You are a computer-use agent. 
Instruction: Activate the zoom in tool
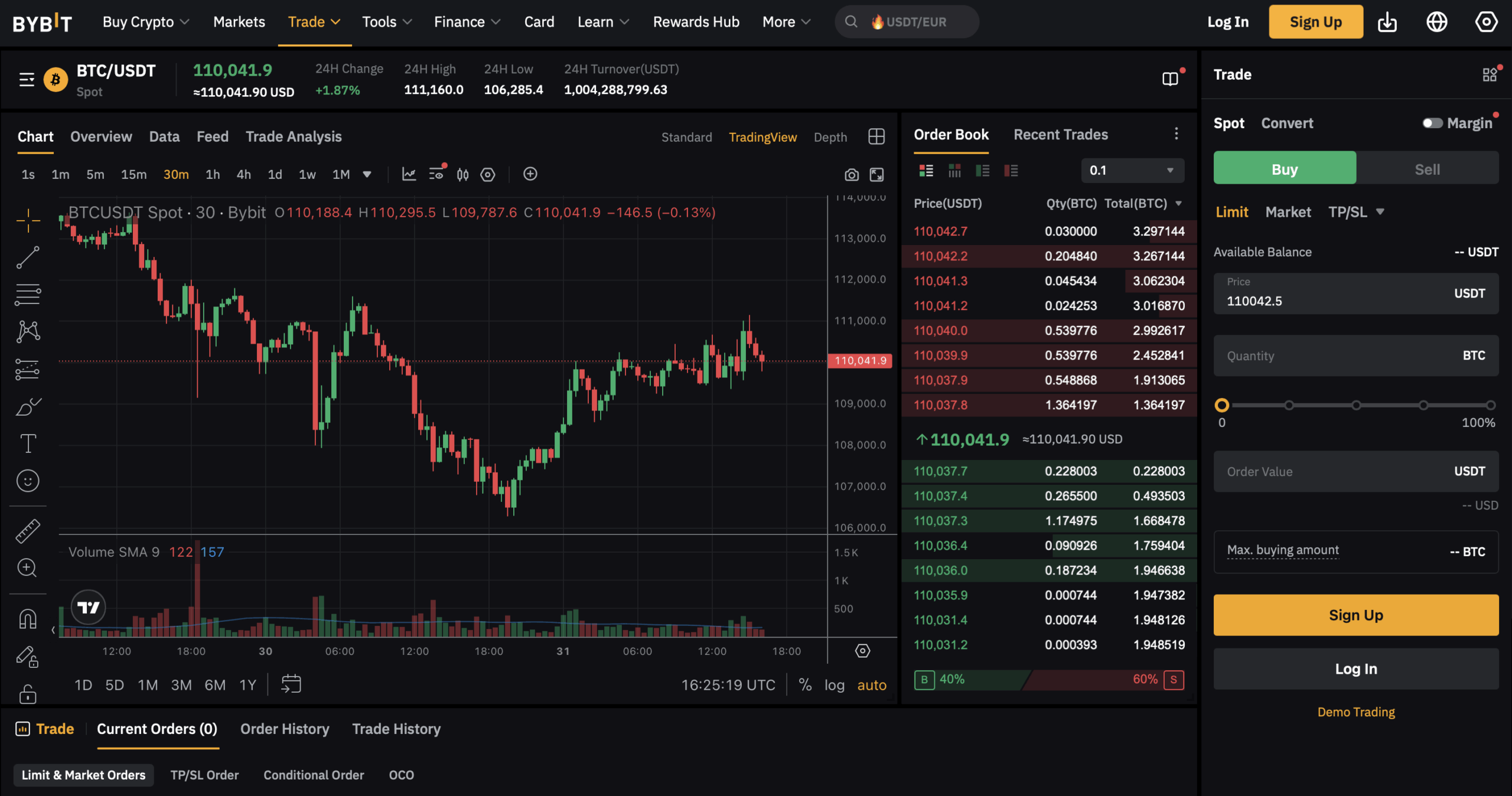point(27,568)
